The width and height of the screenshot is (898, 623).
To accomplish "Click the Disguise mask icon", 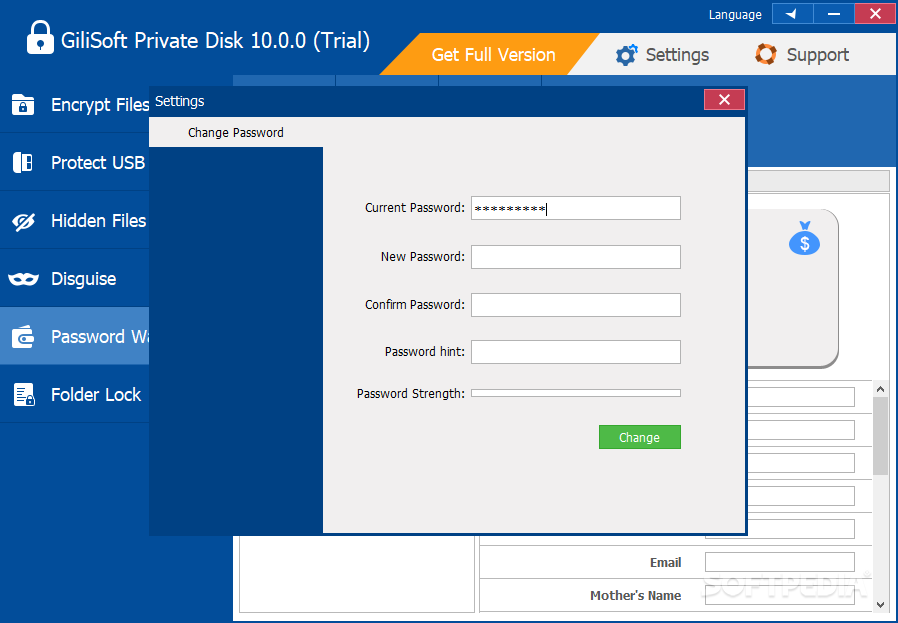I will [x=23, y=279].
